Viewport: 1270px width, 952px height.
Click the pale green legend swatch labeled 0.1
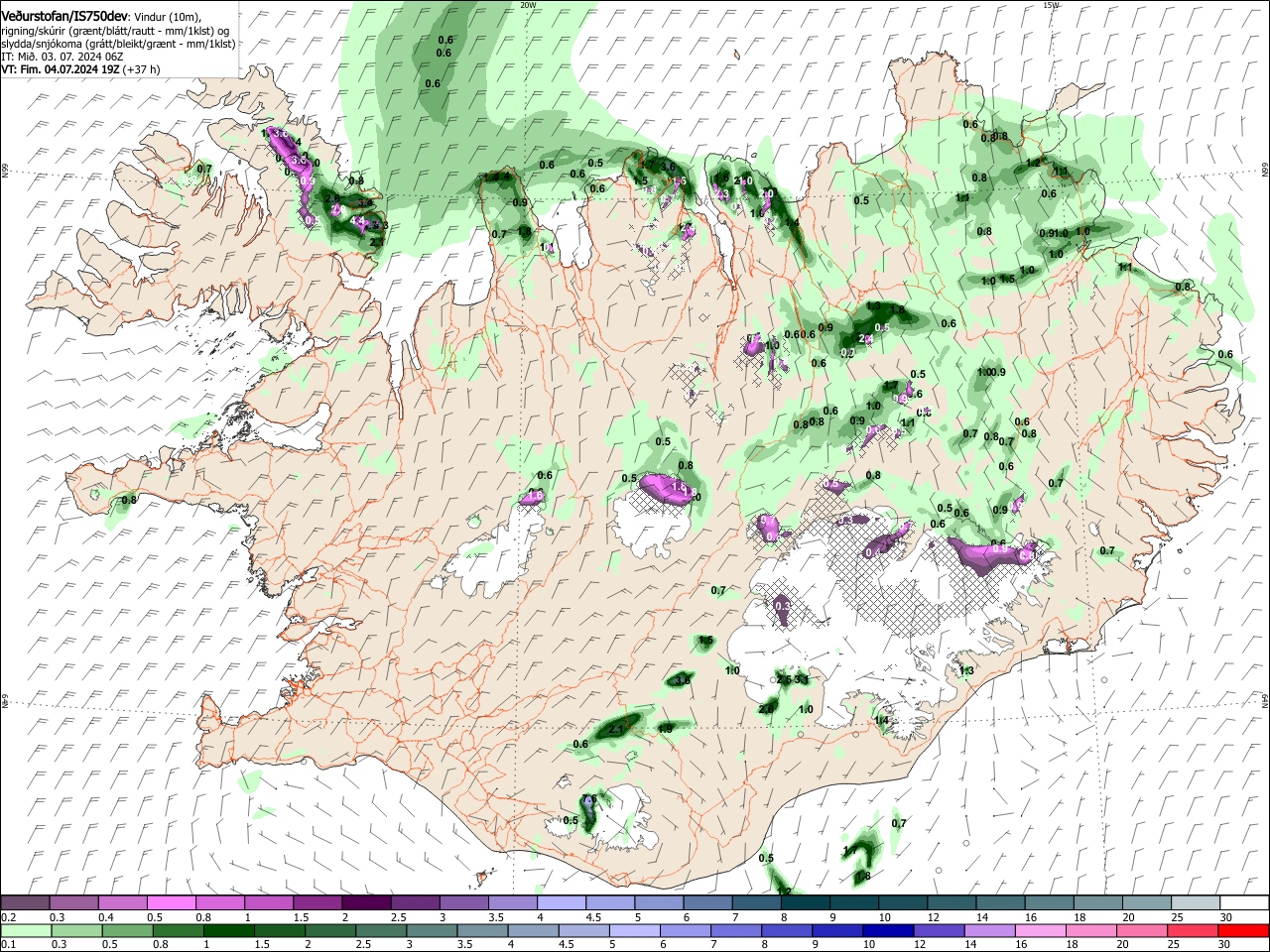tap(25, 931)
